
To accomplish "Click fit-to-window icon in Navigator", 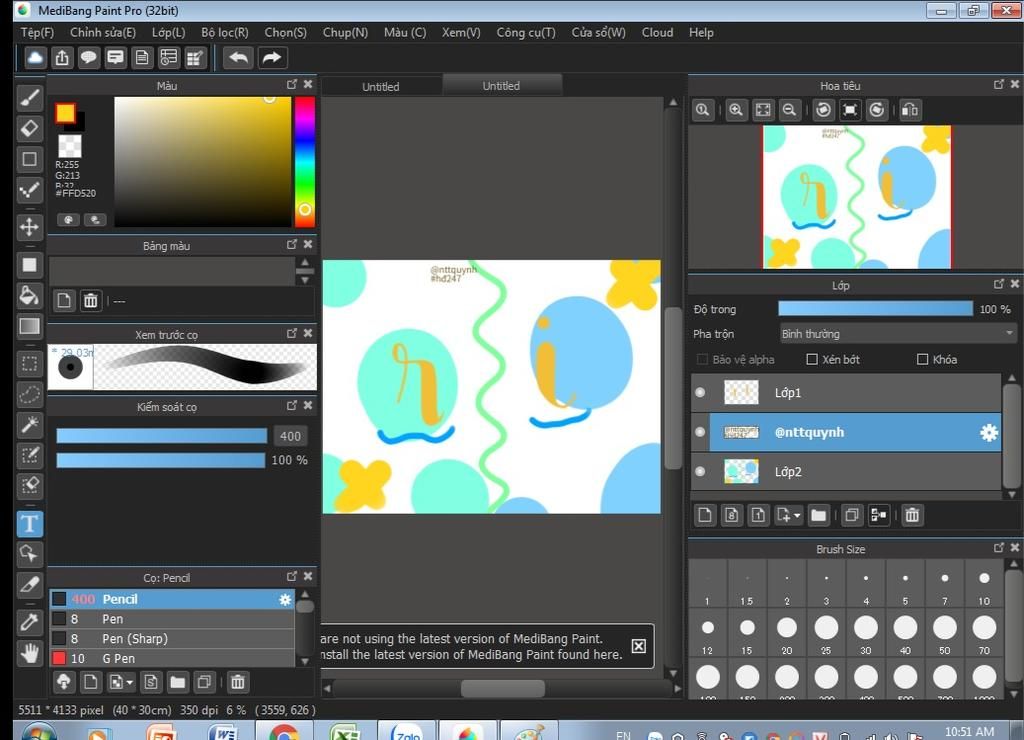I will [763, 110].
